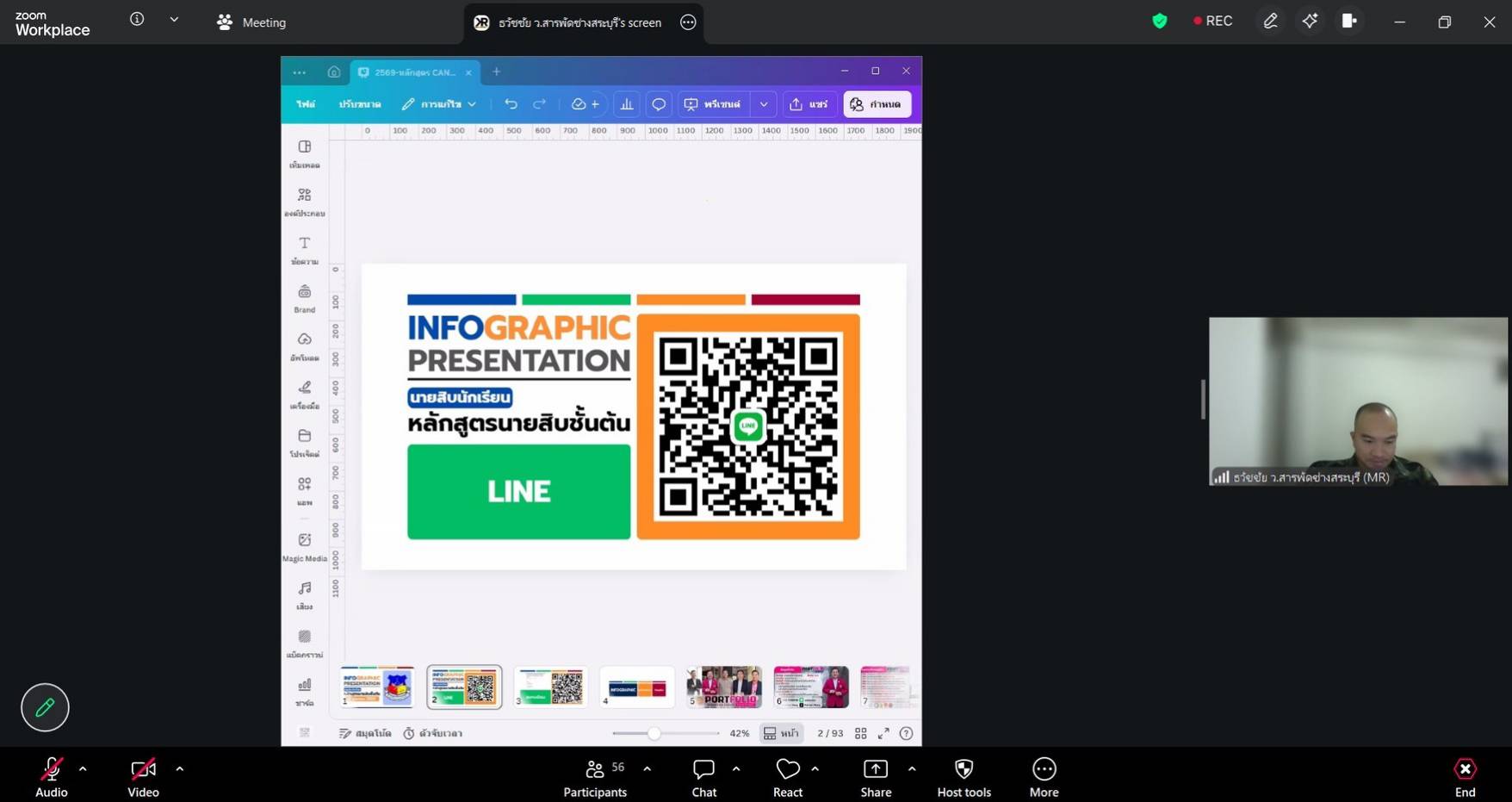Open Zoom AI Companion sparkle icon
This screenshot has height=802, width=1512.
(1310, 22)
